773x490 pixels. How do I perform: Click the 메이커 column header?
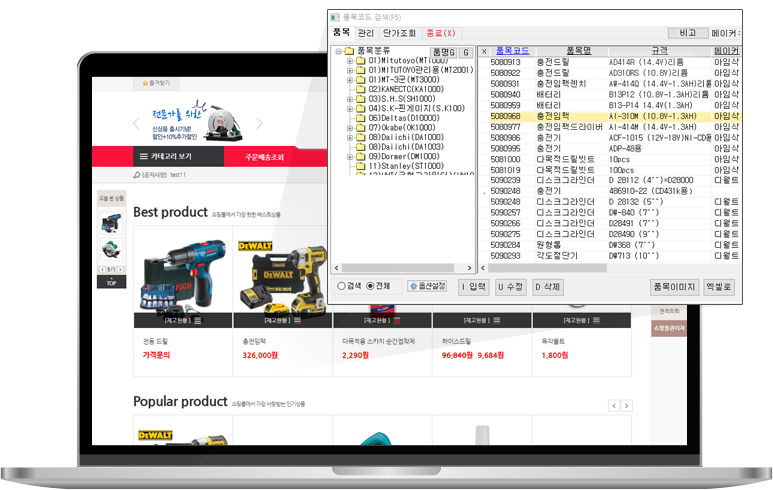727,51
